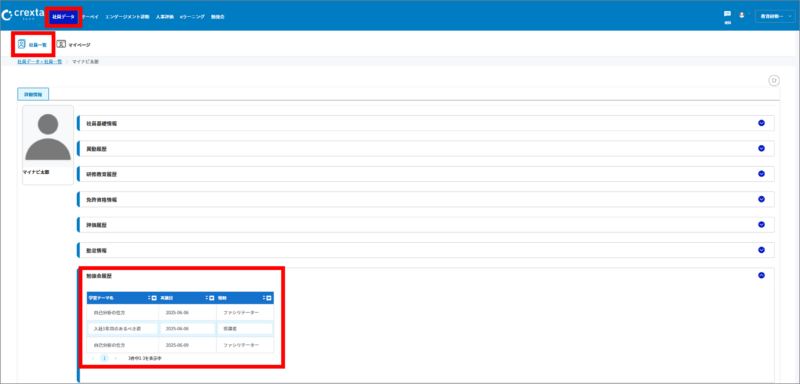Expand the 評価履歴 section
Image resolution: width=800 pixels, height=384 pixels.
tap(761, 224)
